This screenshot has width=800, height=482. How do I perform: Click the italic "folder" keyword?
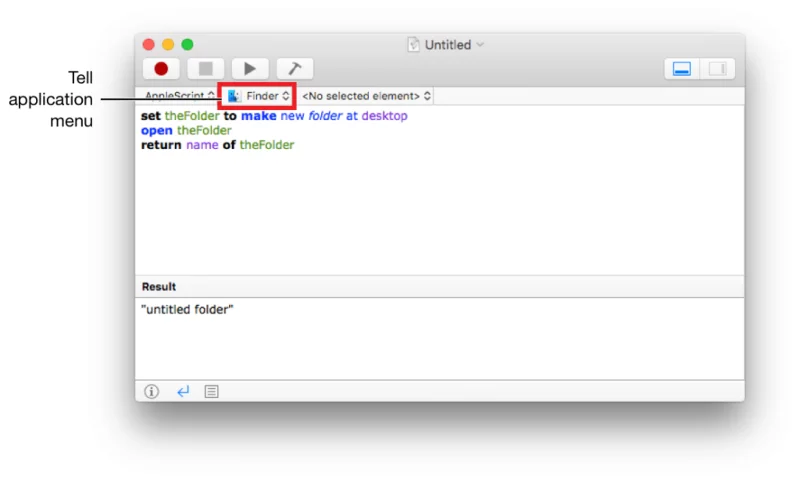(x=325, y=116)
